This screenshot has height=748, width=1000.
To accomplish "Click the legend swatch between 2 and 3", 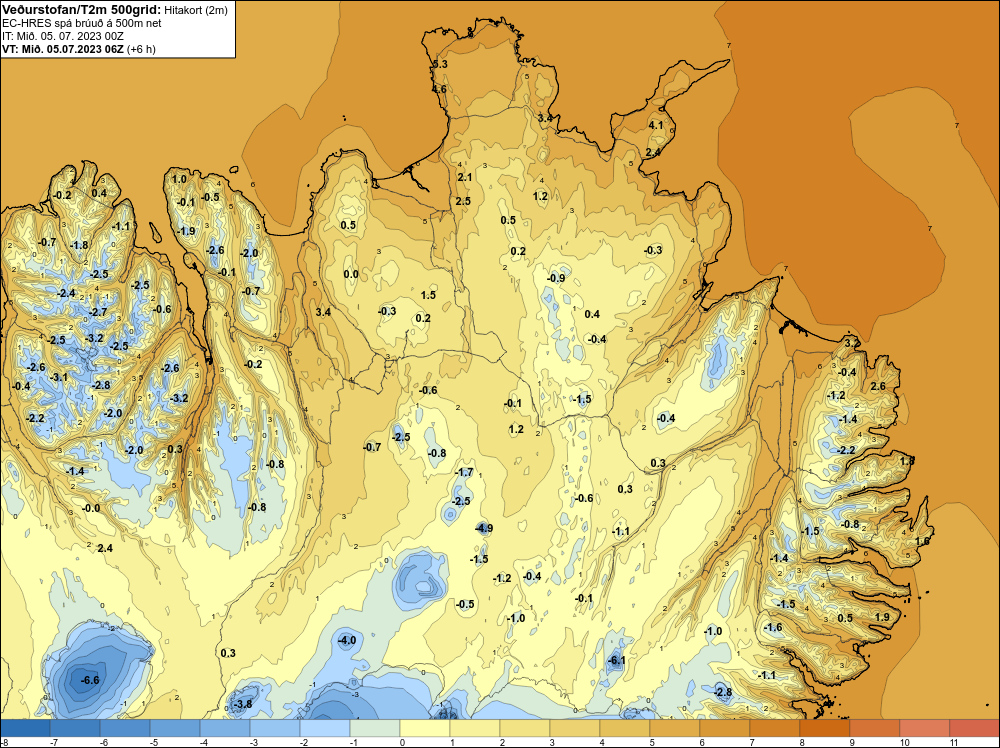I will [525, 728].
